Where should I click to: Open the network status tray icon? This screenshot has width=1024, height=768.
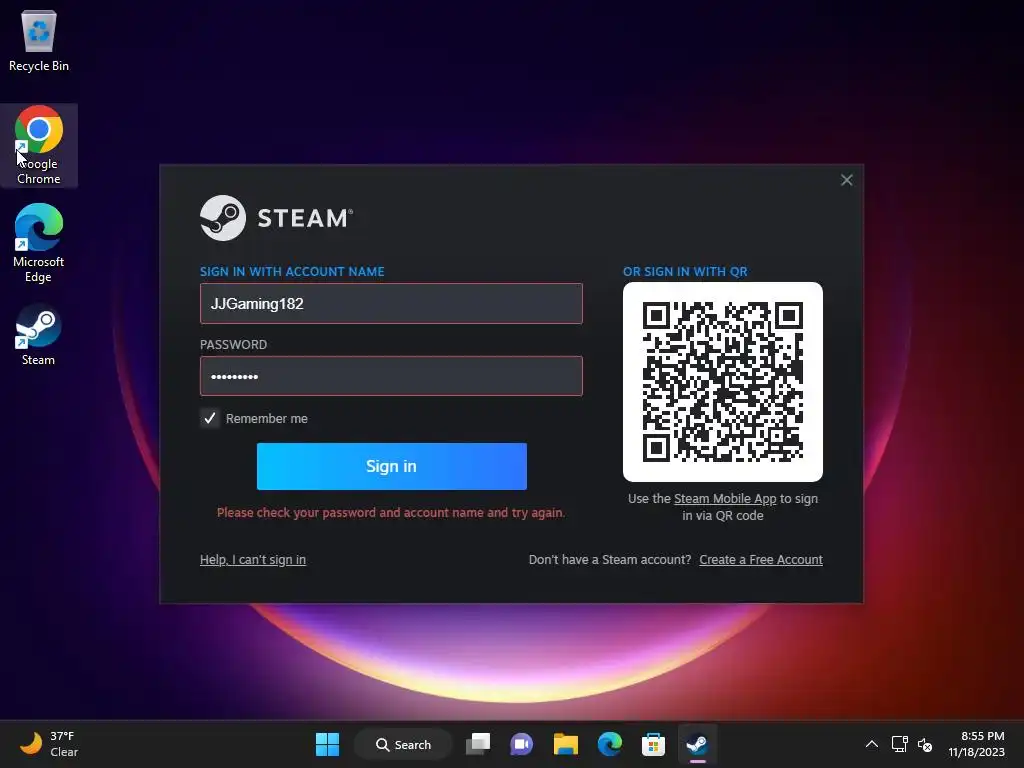[900, 744]
